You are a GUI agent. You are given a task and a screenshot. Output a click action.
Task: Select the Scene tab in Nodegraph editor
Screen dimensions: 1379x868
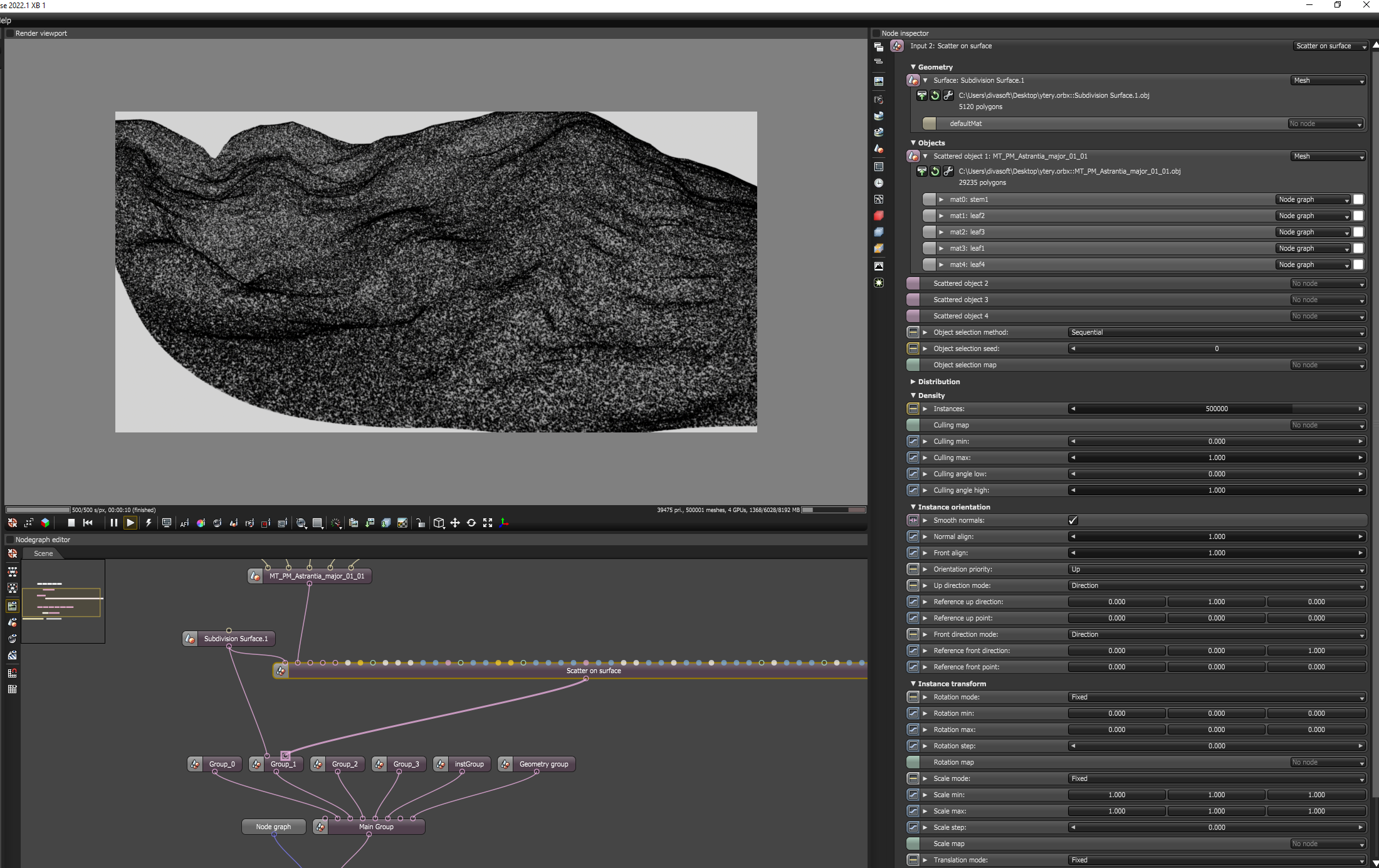click(x=43, y=553)
